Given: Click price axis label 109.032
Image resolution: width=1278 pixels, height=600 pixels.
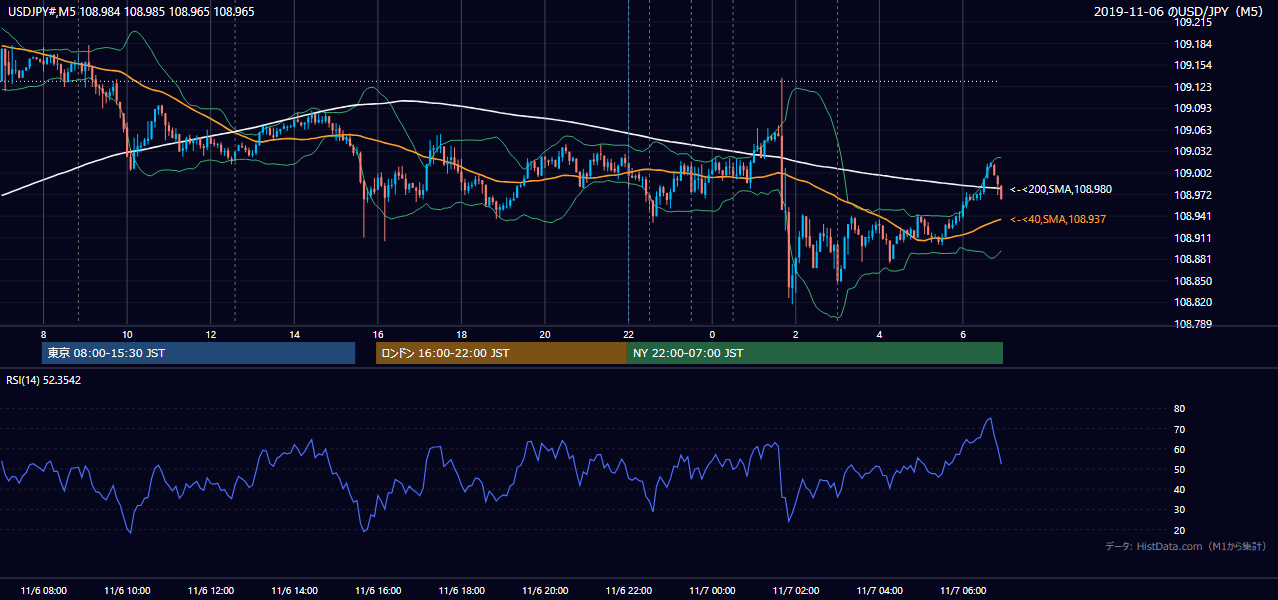Looking at the screenshot, I should tap(1193, 151).
